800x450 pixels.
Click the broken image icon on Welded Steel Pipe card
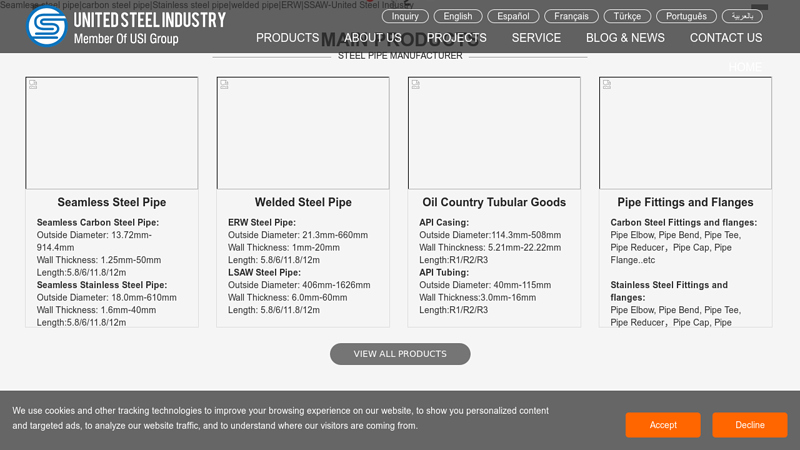click(224, 85)
